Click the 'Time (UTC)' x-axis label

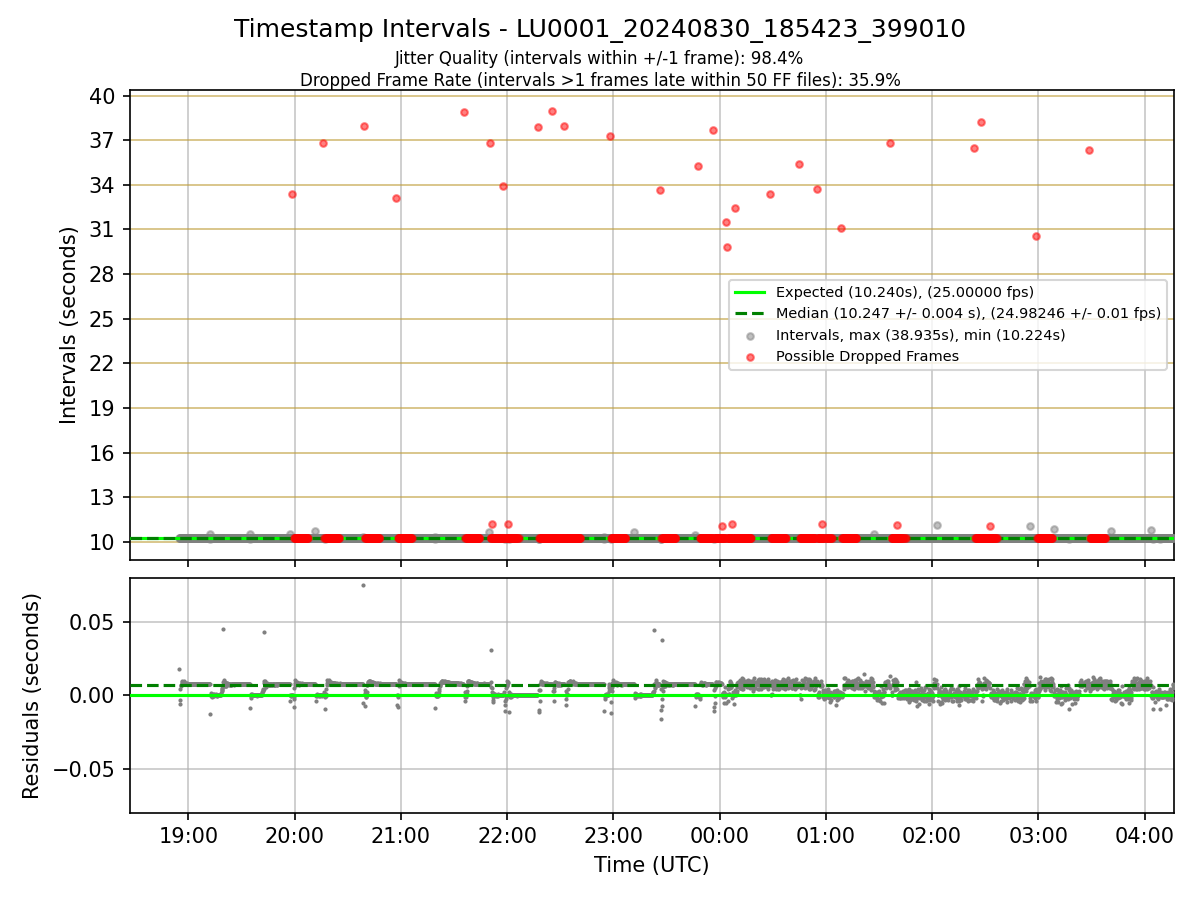pyautogui.click(x=651, y=865)
